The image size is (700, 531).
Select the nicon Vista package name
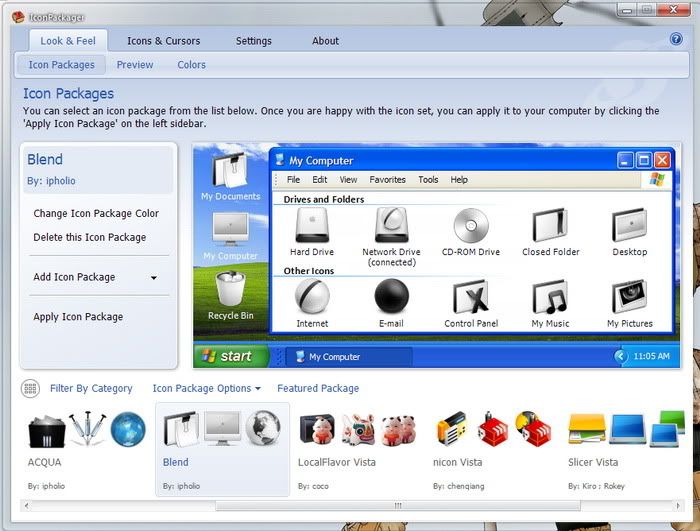[458, 462]
